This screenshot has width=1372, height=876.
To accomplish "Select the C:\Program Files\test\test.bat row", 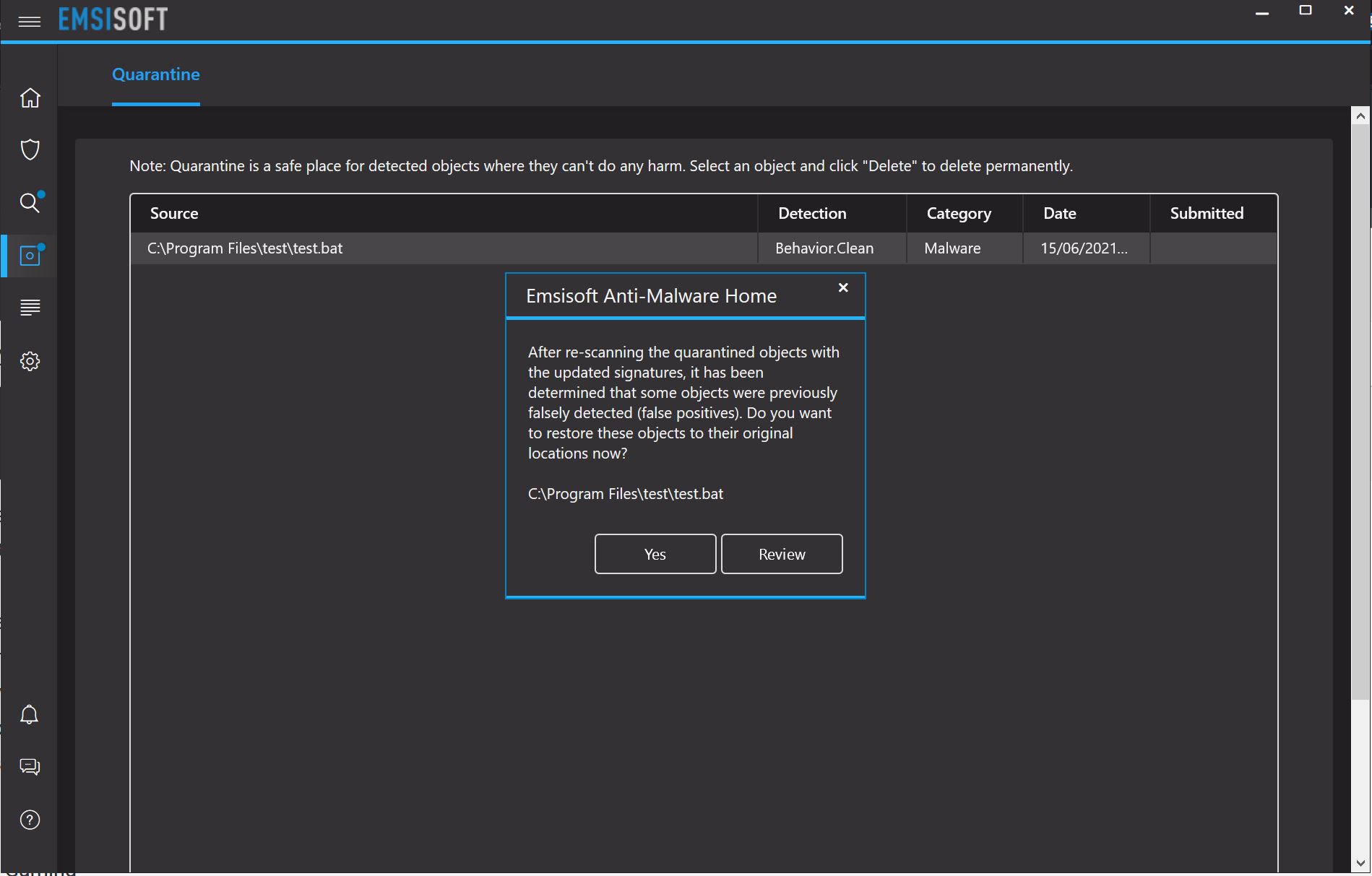I will tap(704, 248).
